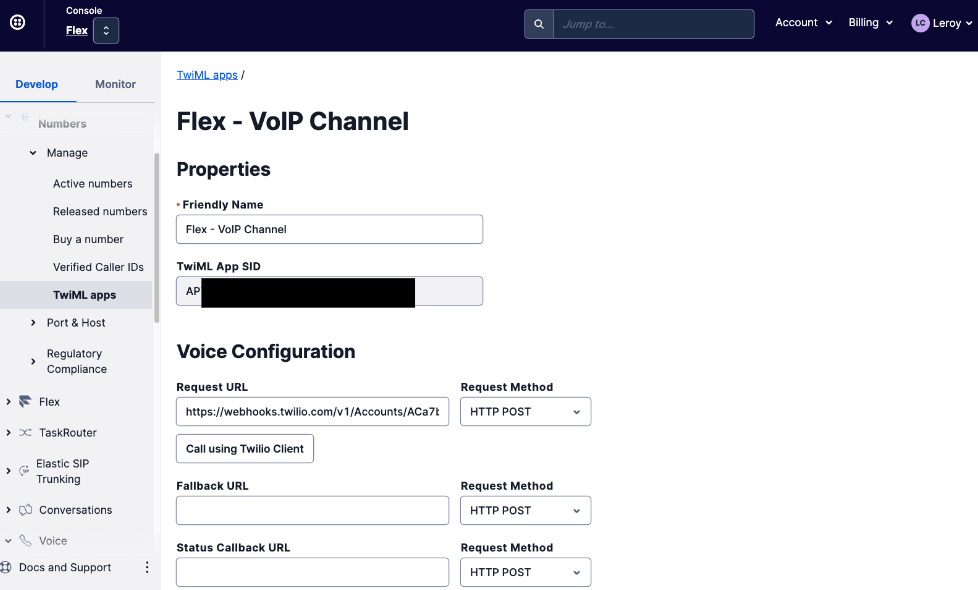Open Request URL method dropdown
Image resolution: width=978 pixels, height=590 pixels.
[x=526, y=412]
